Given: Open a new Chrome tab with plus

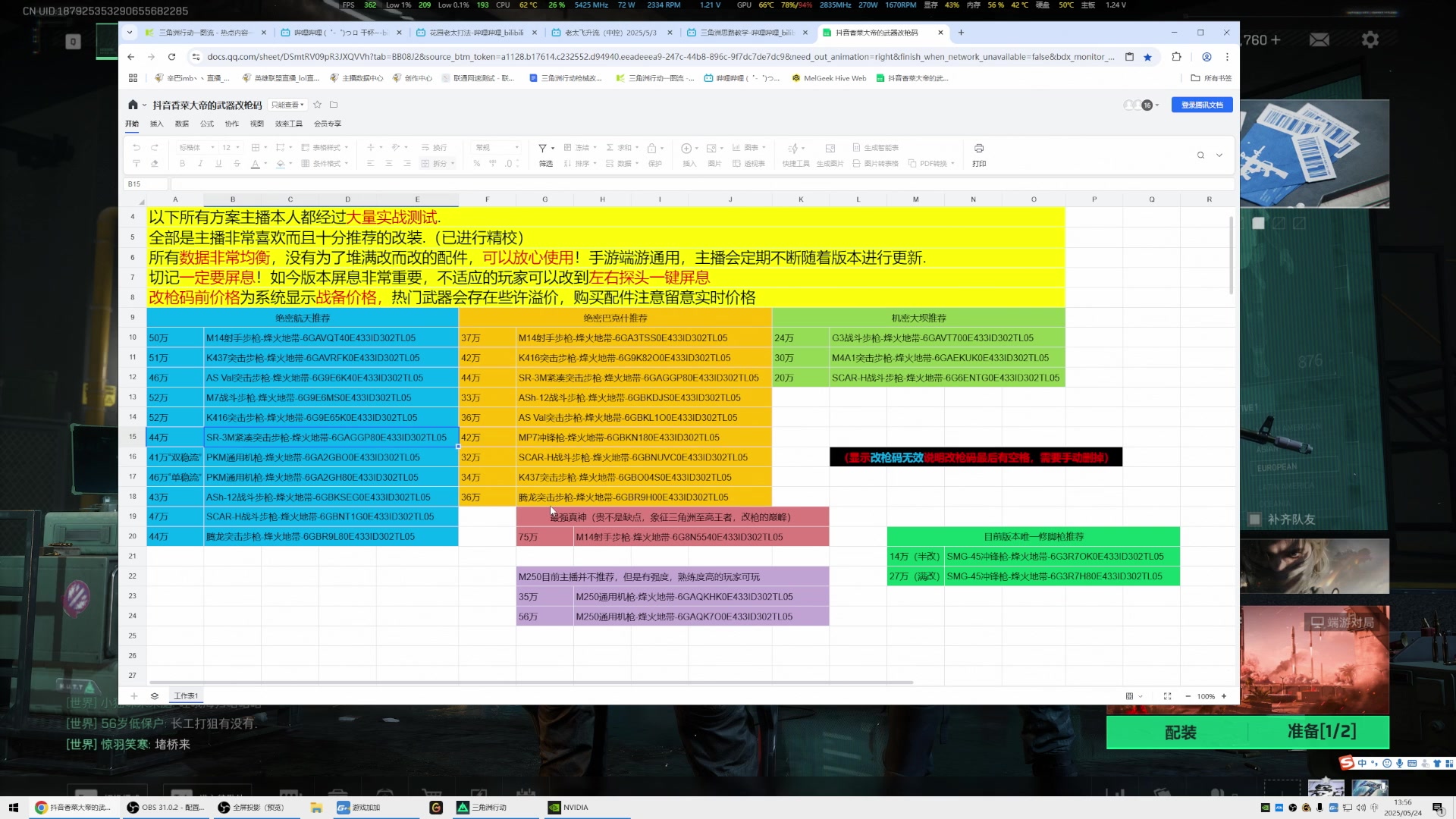Looking at the screenshot, I should click(x=961, y=33).
